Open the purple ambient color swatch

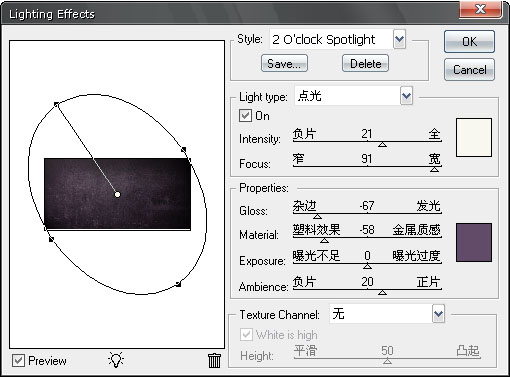click(474, 243)
